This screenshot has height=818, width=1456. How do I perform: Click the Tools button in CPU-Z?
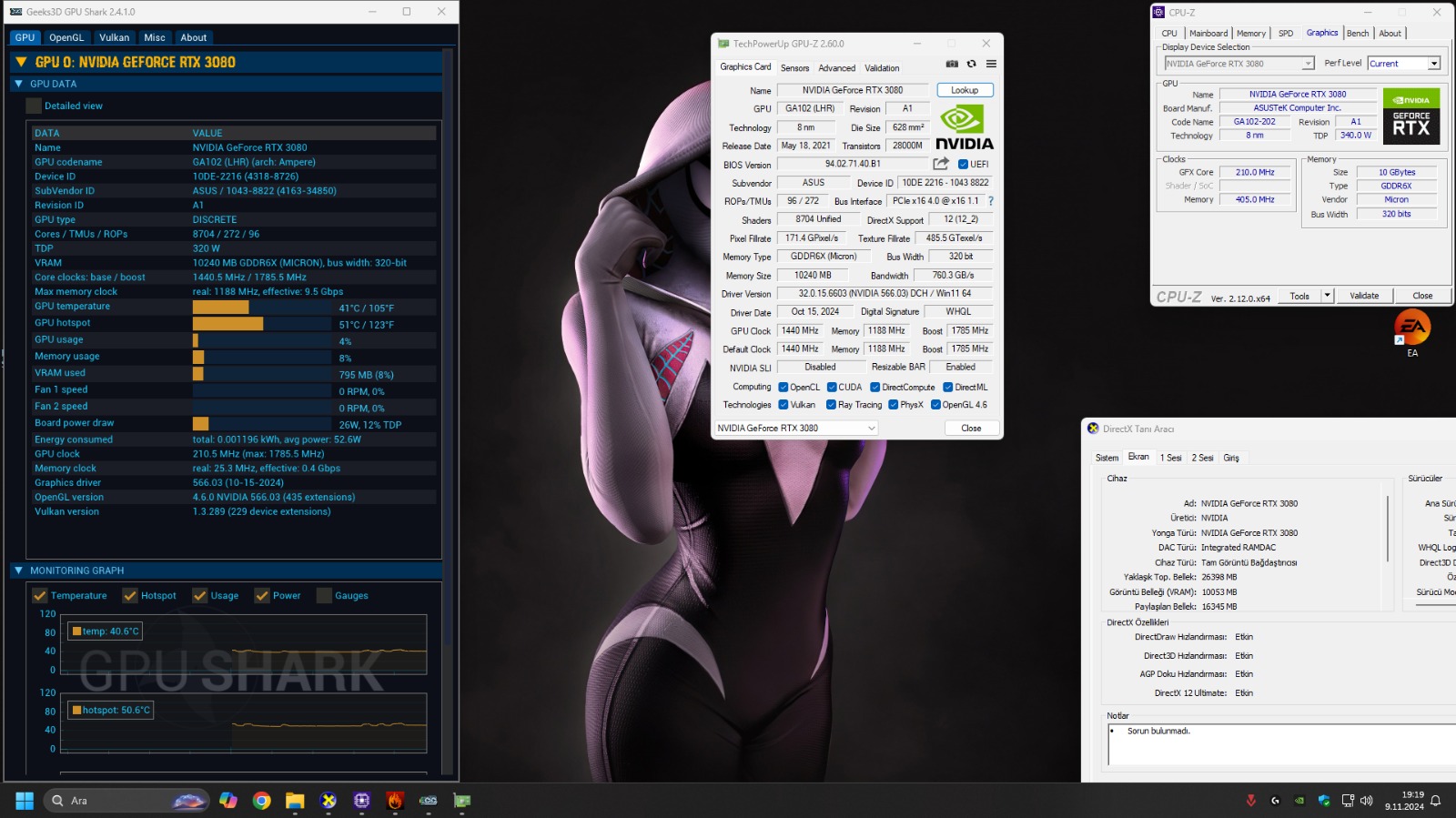point(1299,296)
